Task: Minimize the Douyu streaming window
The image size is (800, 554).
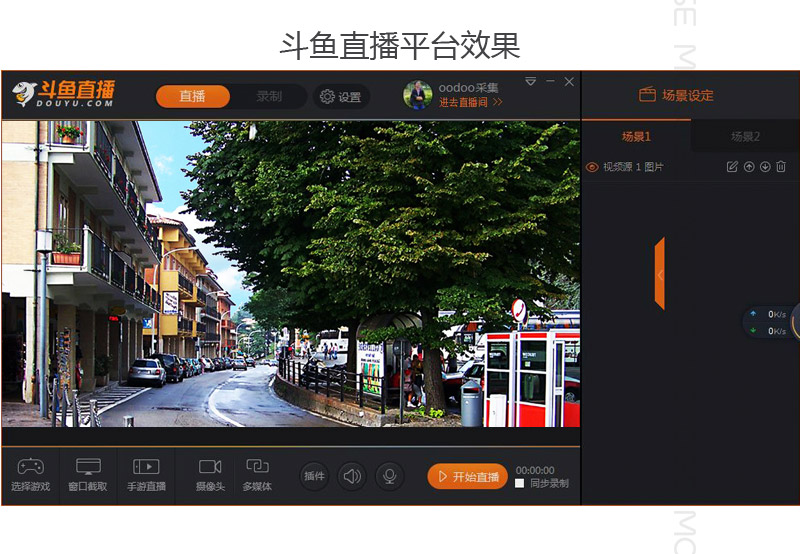Action: (x=550, y=82)
